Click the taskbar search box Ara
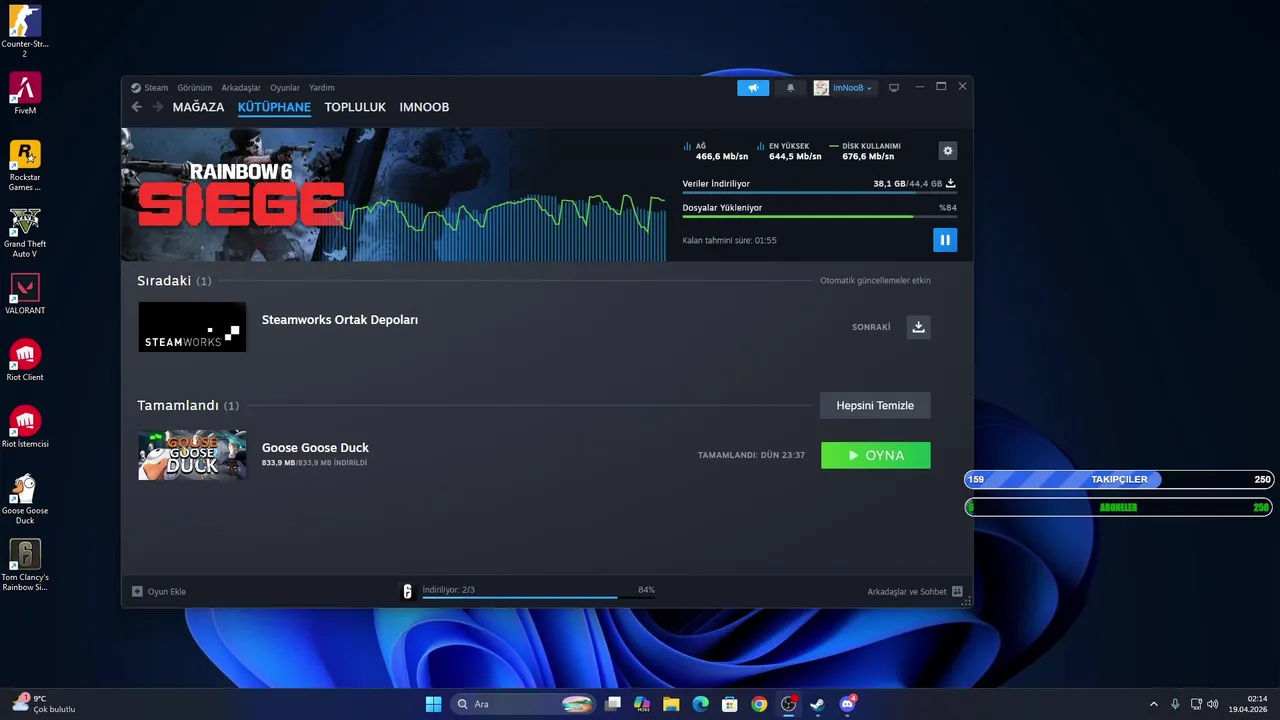The height and width of the screenshot is (720, 1280). 525,704
